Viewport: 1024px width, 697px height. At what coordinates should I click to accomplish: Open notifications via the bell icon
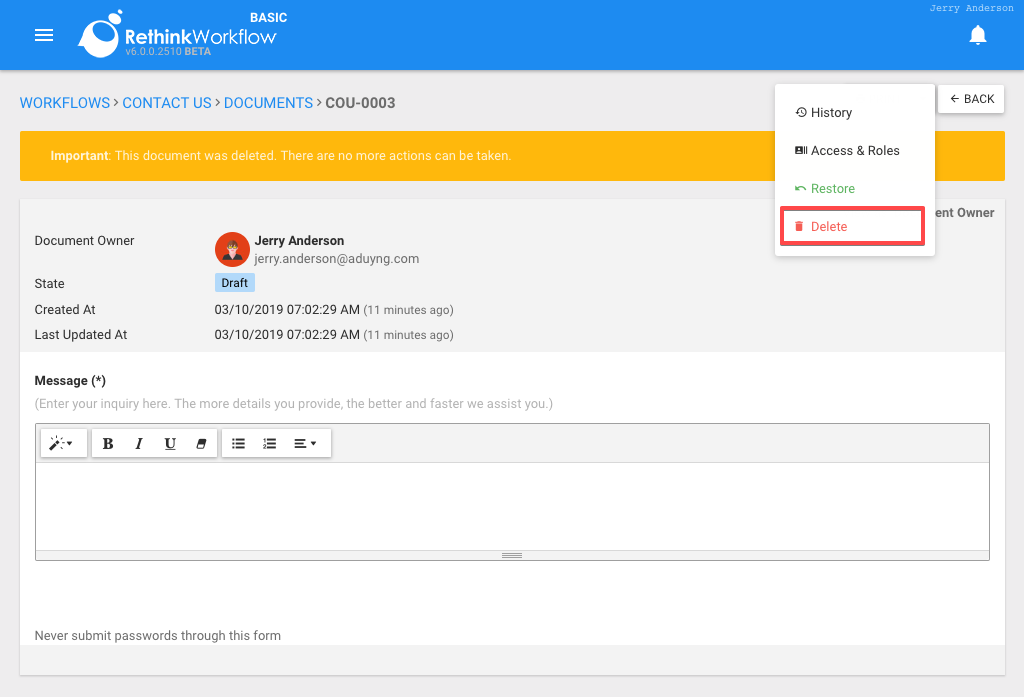tap(977, 34)
